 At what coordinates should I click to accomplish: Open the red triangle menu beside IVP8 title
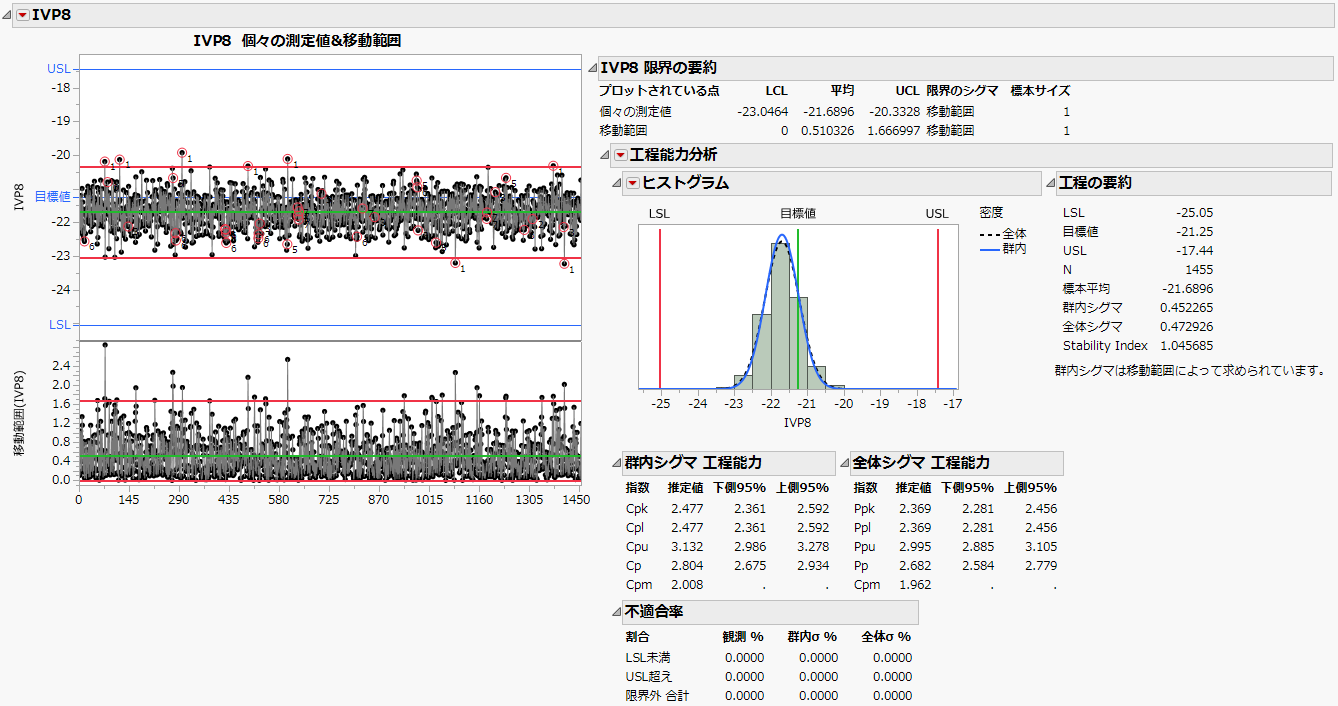(x=22, y=15)
